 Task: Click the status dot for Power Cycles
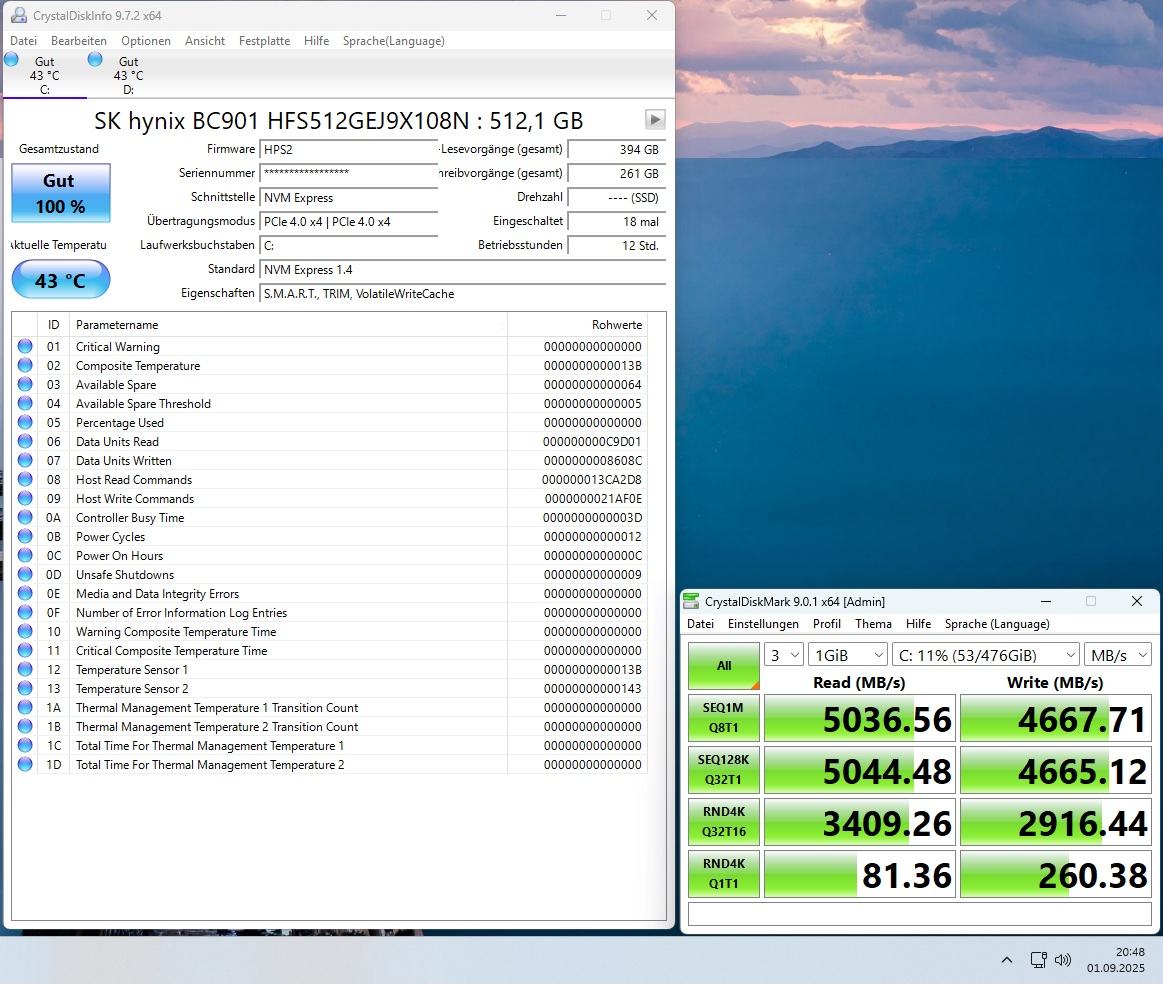pyautogui.click(x=25, y=536)
